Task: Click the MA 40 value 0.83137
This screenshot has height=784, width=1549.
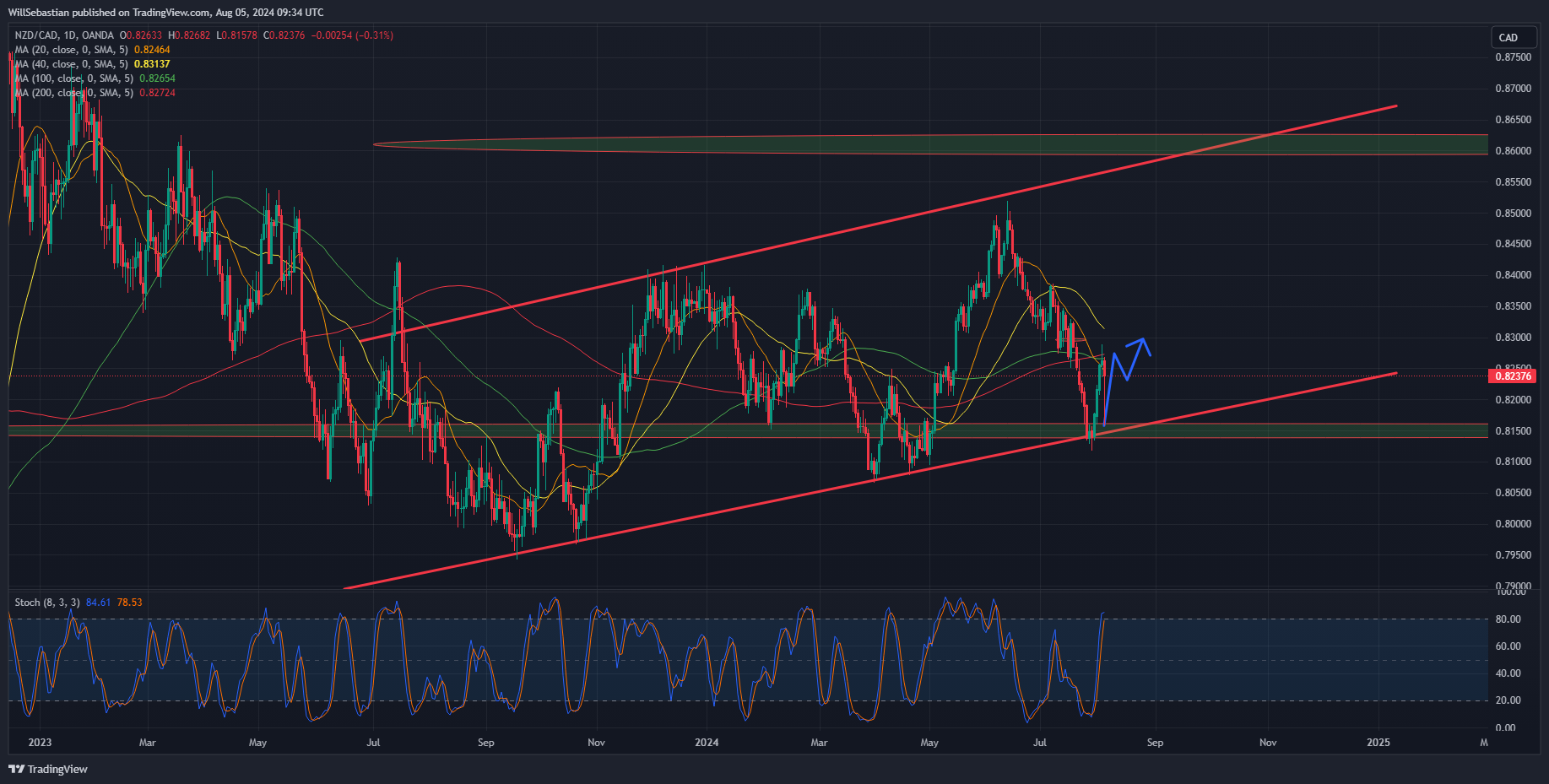Action: [152, 64]
